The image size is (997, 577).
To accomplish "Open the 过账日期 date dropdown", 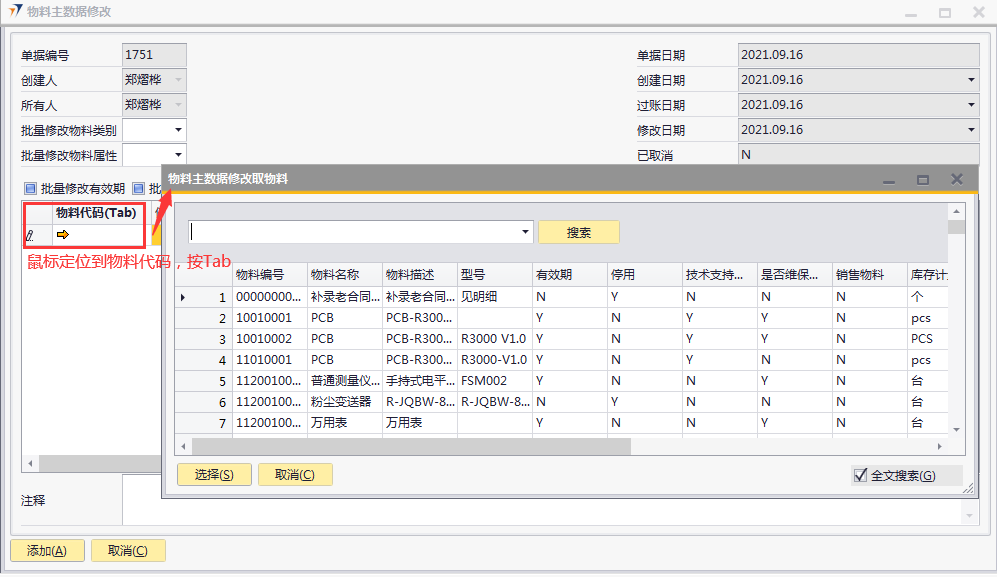I will [970, 105].
